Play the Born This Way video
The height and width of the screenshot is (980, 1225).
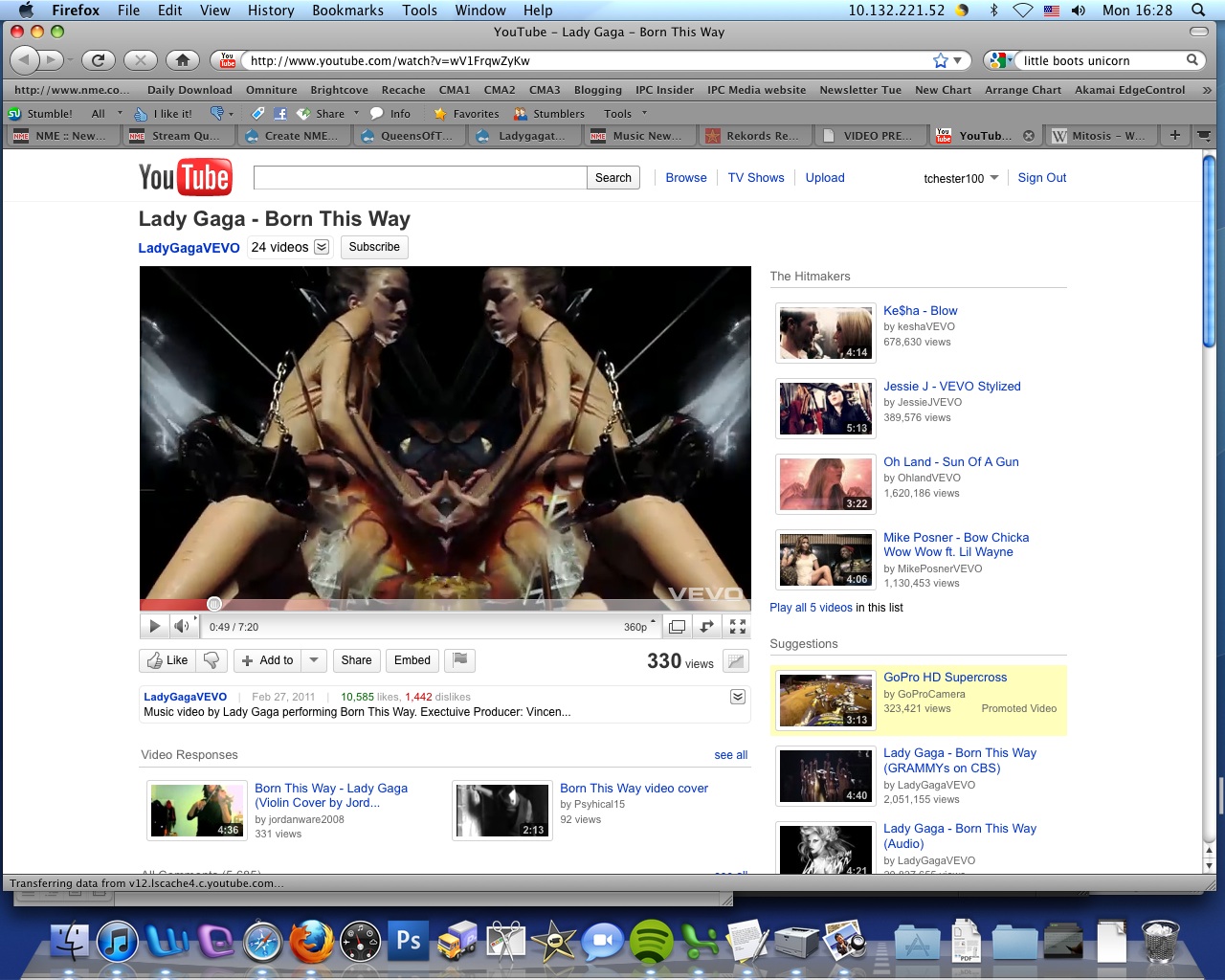pos(154,626)
